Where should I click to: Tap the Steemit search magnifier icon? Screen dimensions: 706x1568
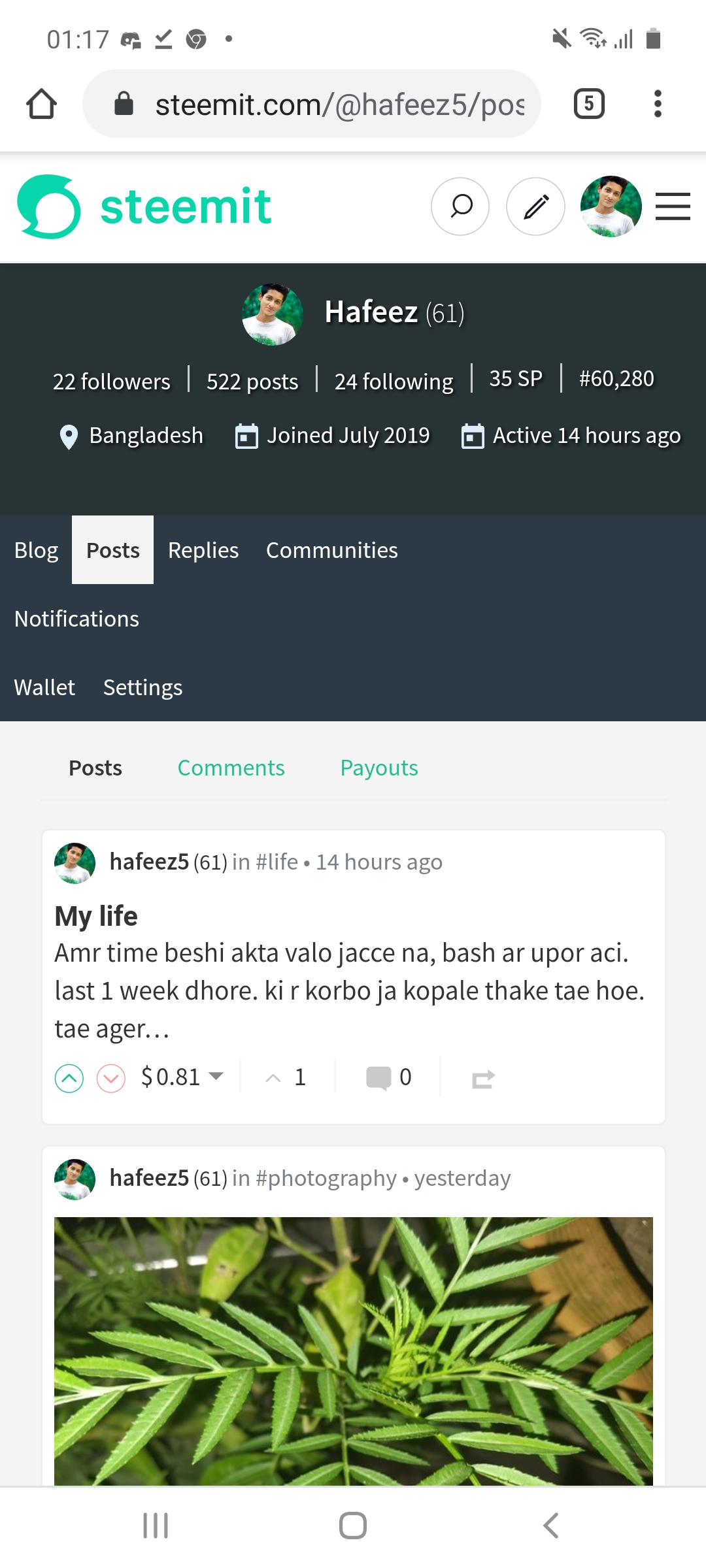460,206
